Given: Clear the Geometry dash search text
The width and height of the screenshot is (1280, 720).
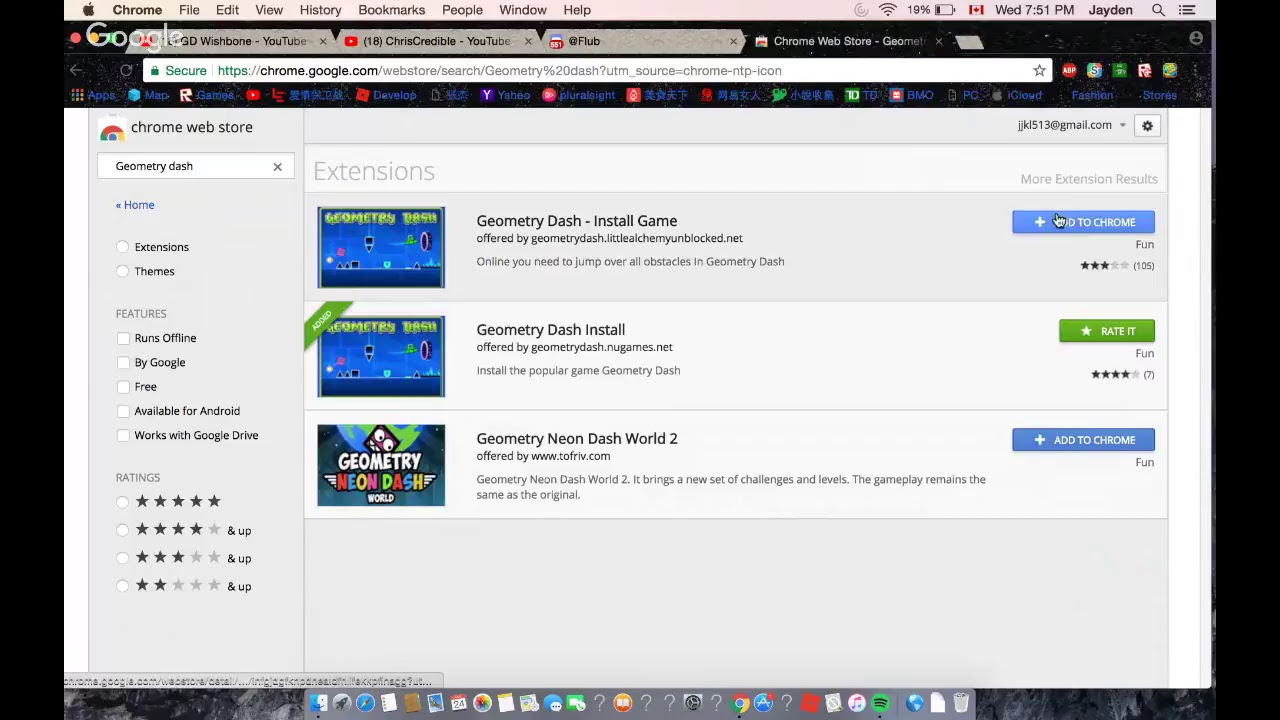Looking at the screenshot, I should click(277, 166).
